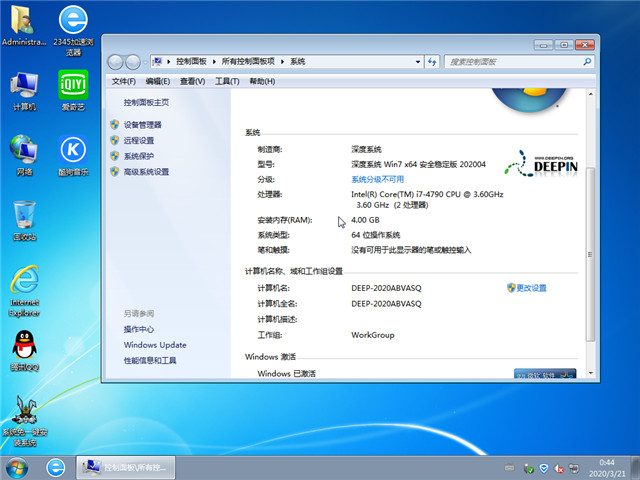Click the 系统分级不可用 rating link

click(378, 179)
